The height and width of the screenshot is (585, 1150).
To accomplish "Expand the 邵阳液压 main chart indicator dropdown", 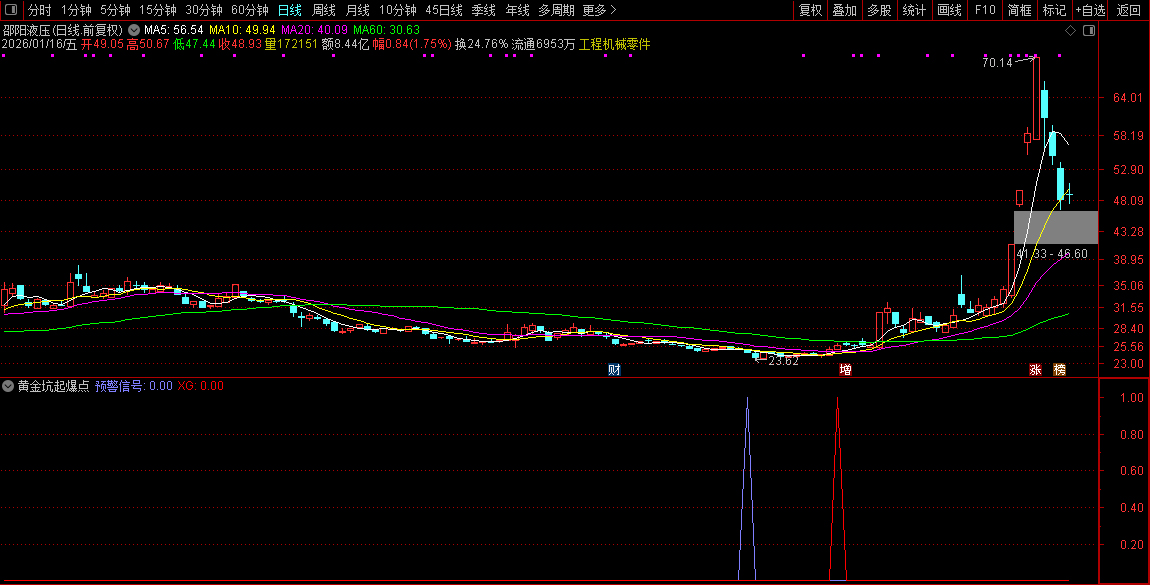I will coord(133,31).
